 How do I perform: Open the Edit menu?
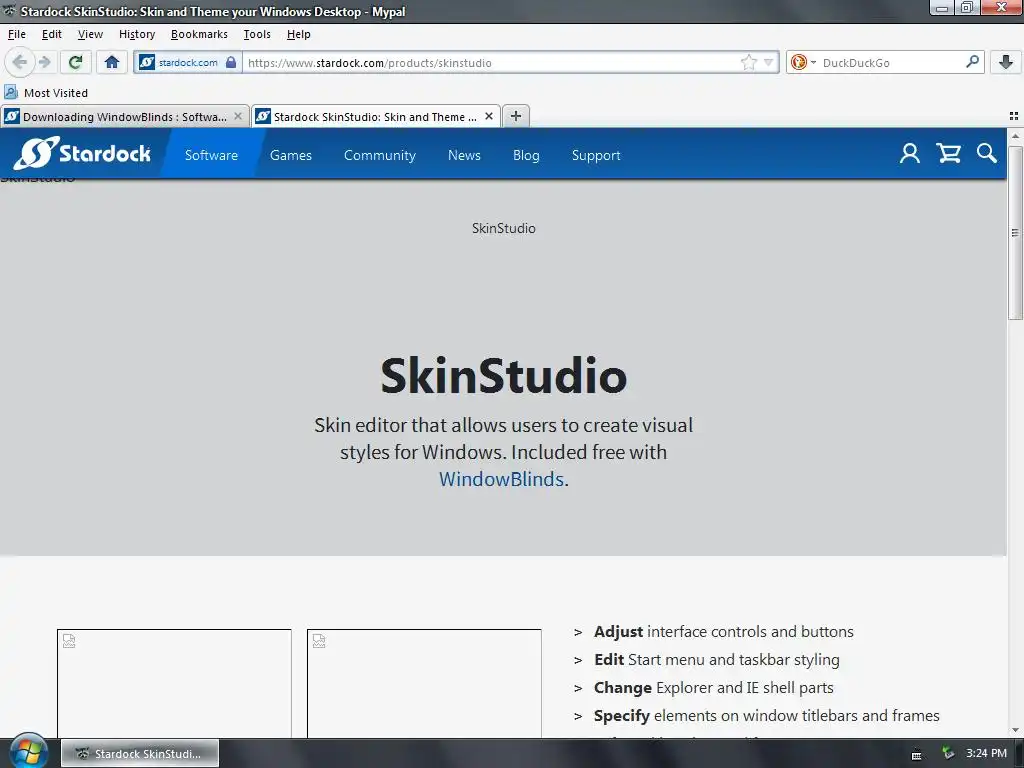[52, 34]
